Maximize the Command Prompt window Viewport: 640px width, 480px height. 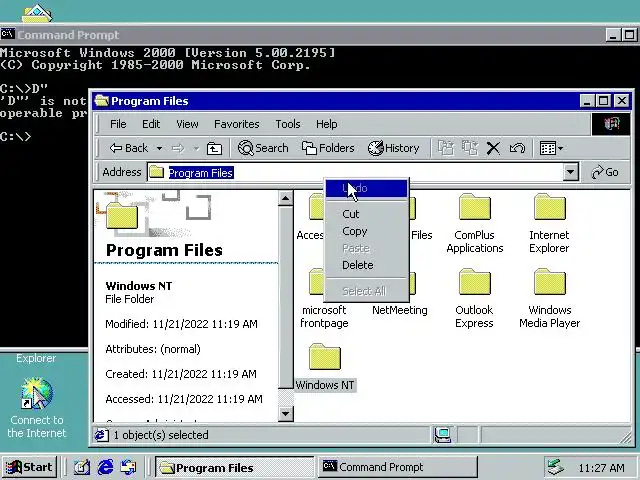(x=630, y=35)
